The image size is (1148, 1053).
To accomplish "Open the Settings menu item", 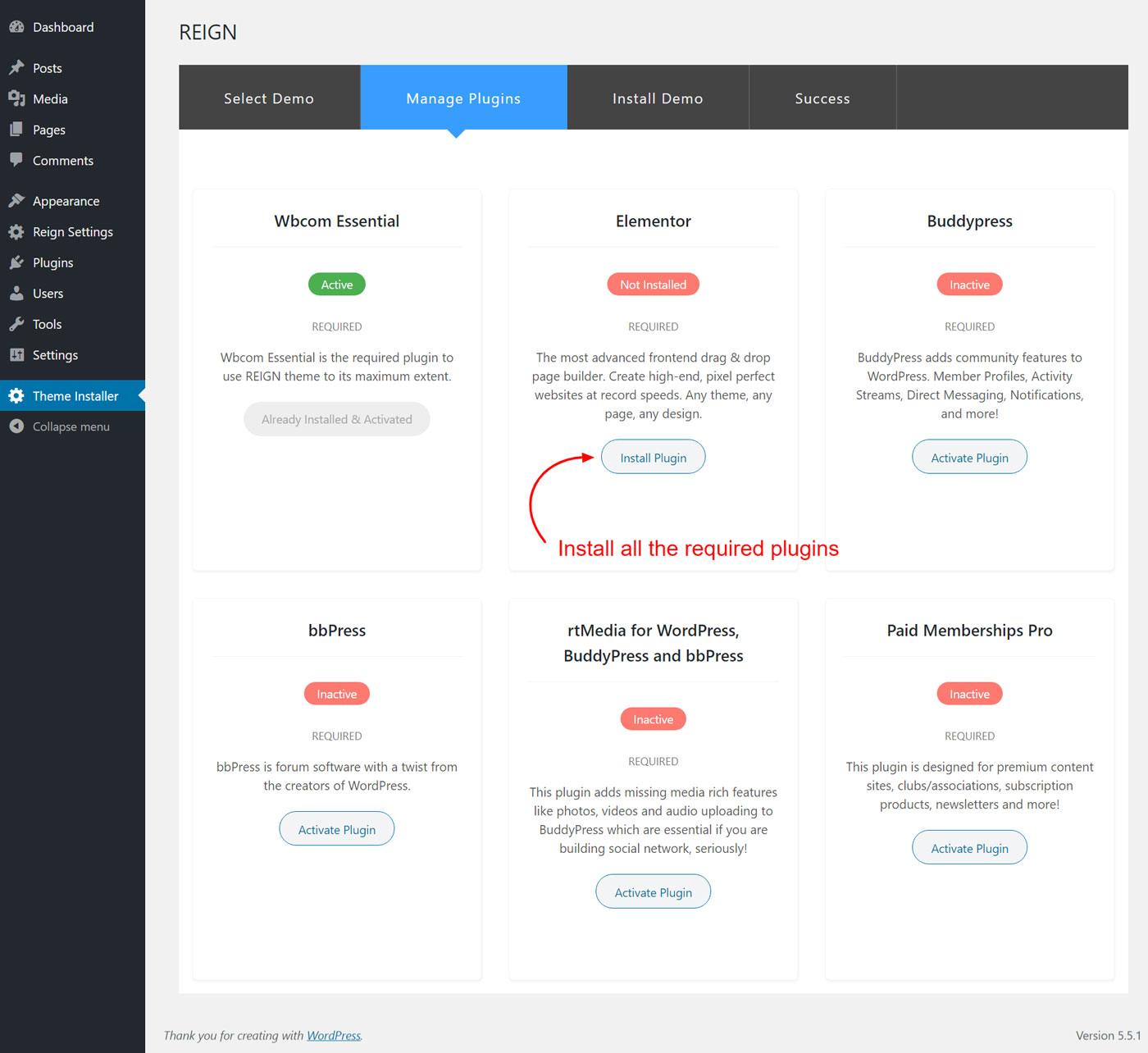I will click(55, 355).
